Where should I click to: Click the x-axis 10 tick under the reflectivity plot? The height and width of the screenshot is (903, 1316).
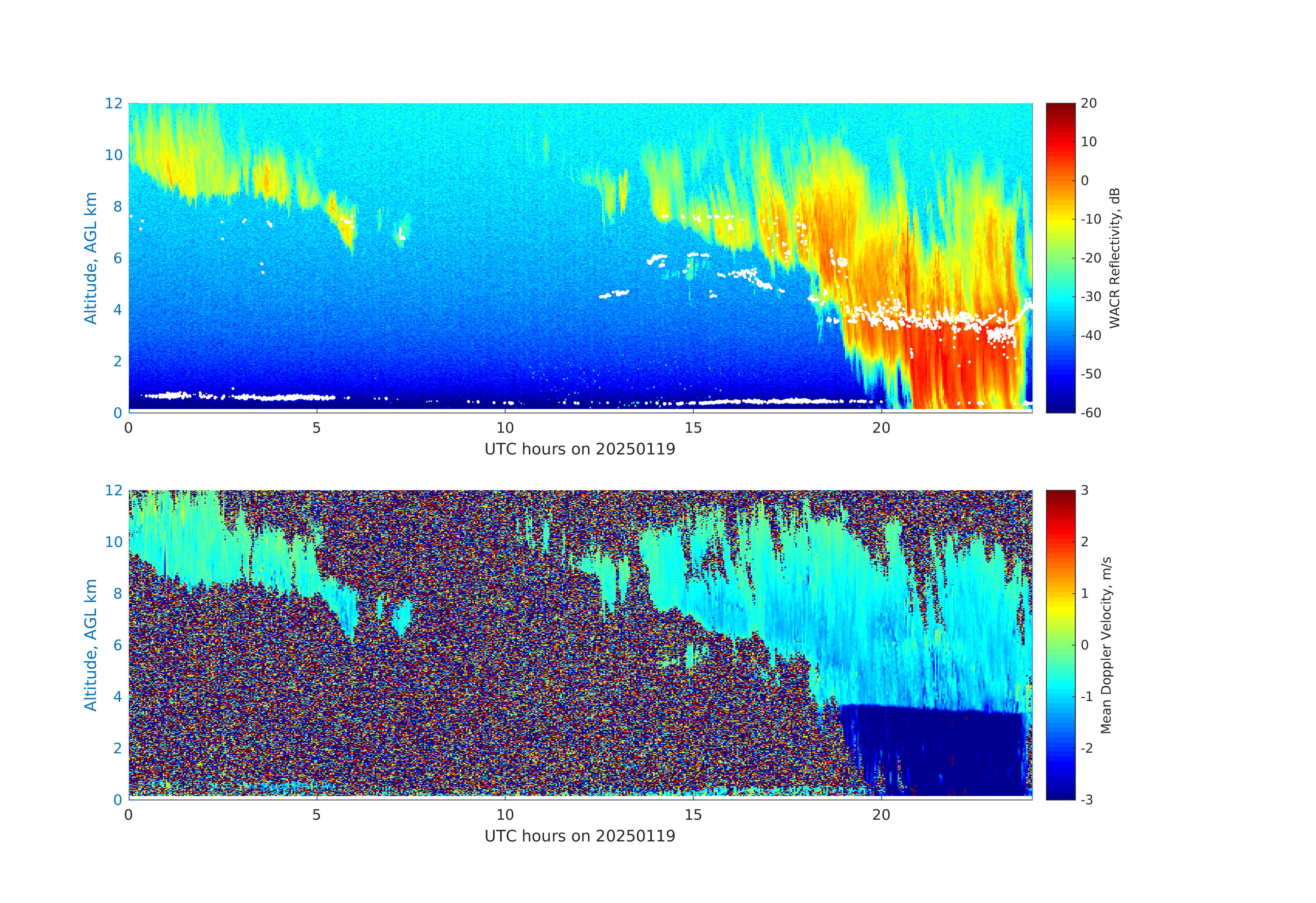(505, 428)
